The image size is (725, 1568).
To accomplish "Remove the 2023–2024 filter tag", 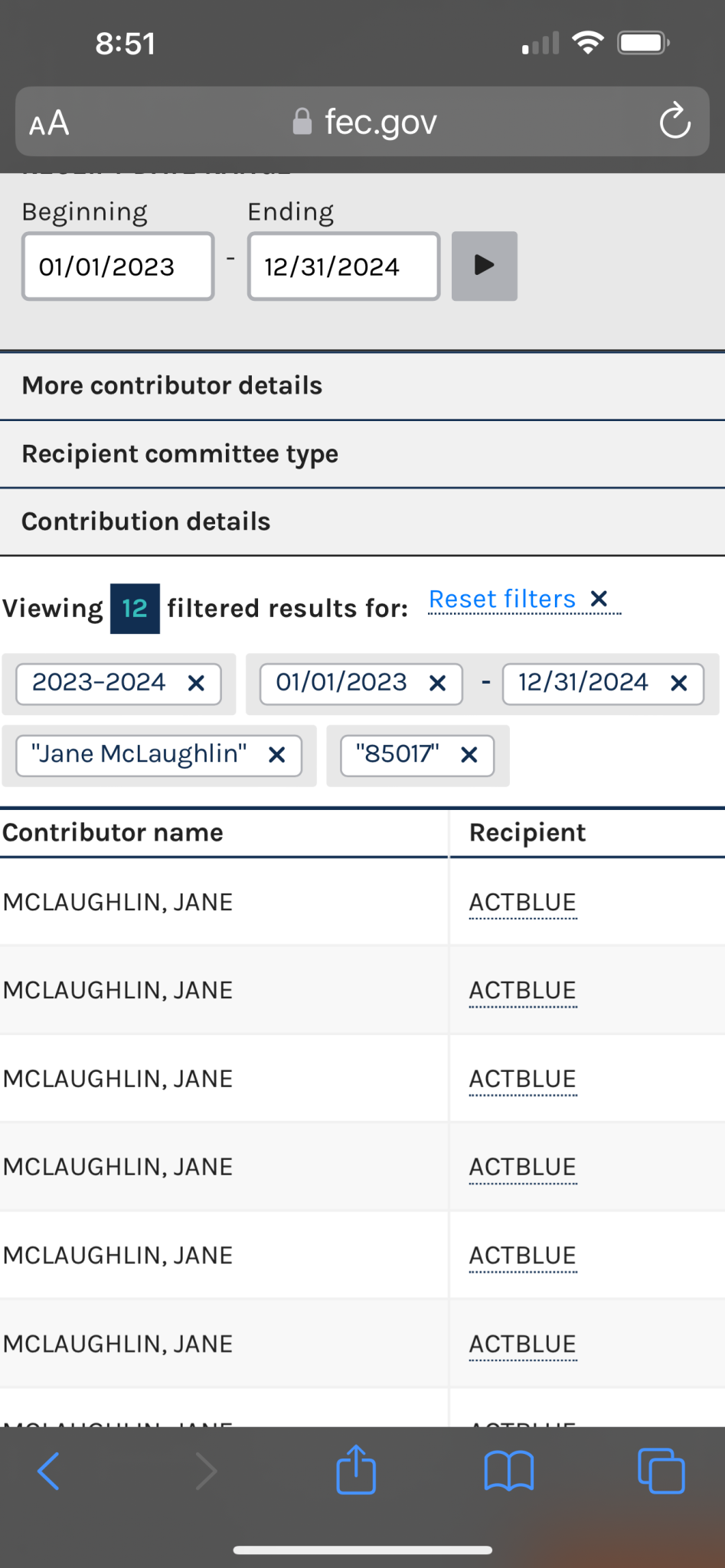I will [x=196, y=683].
